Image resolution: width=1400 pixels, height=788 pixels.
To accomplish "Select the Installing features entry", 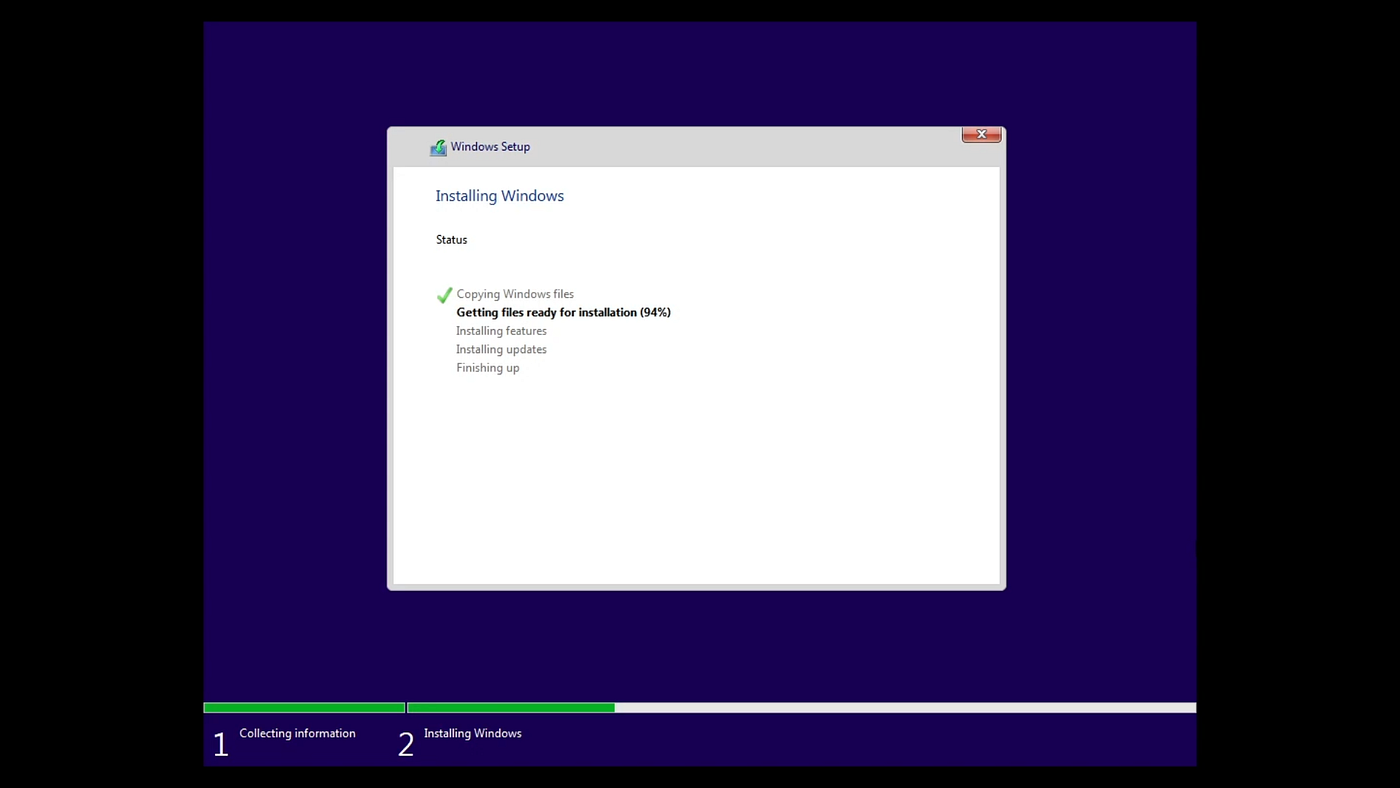I will (x=501, y=330).
